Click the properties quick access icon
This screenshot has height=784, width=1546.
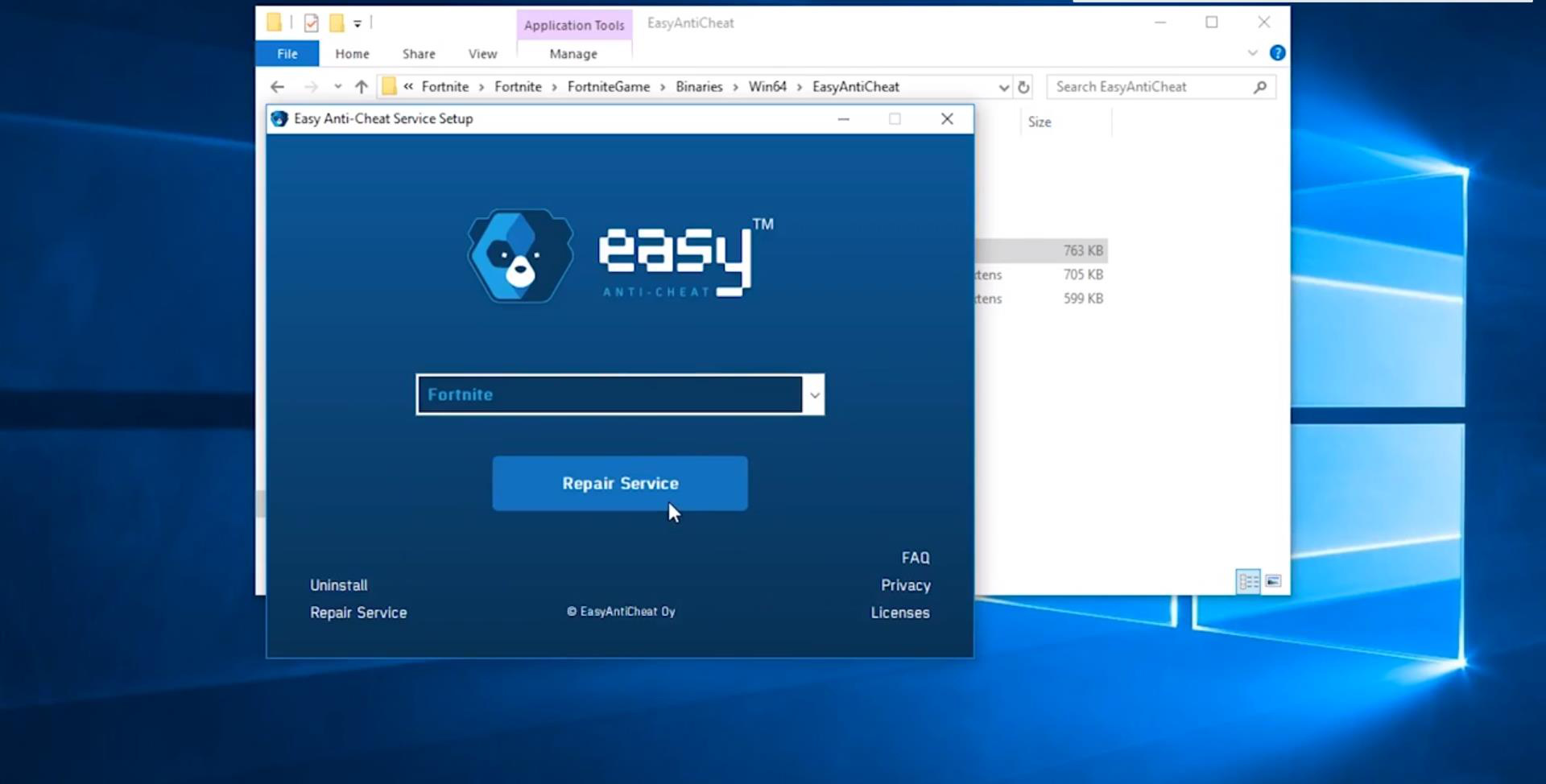click(311, 23)
